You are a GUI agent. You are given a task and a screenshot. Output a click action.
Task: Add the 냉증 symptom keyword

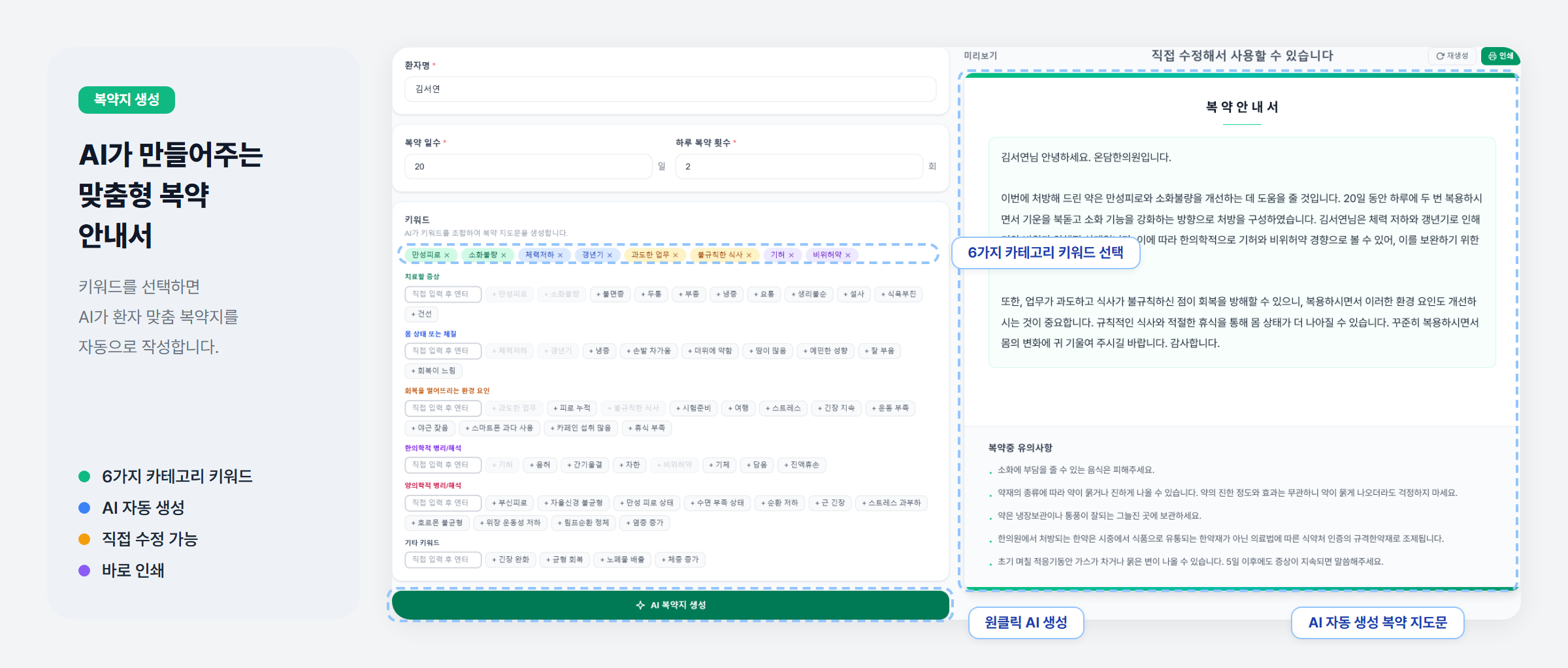point(727,294)
